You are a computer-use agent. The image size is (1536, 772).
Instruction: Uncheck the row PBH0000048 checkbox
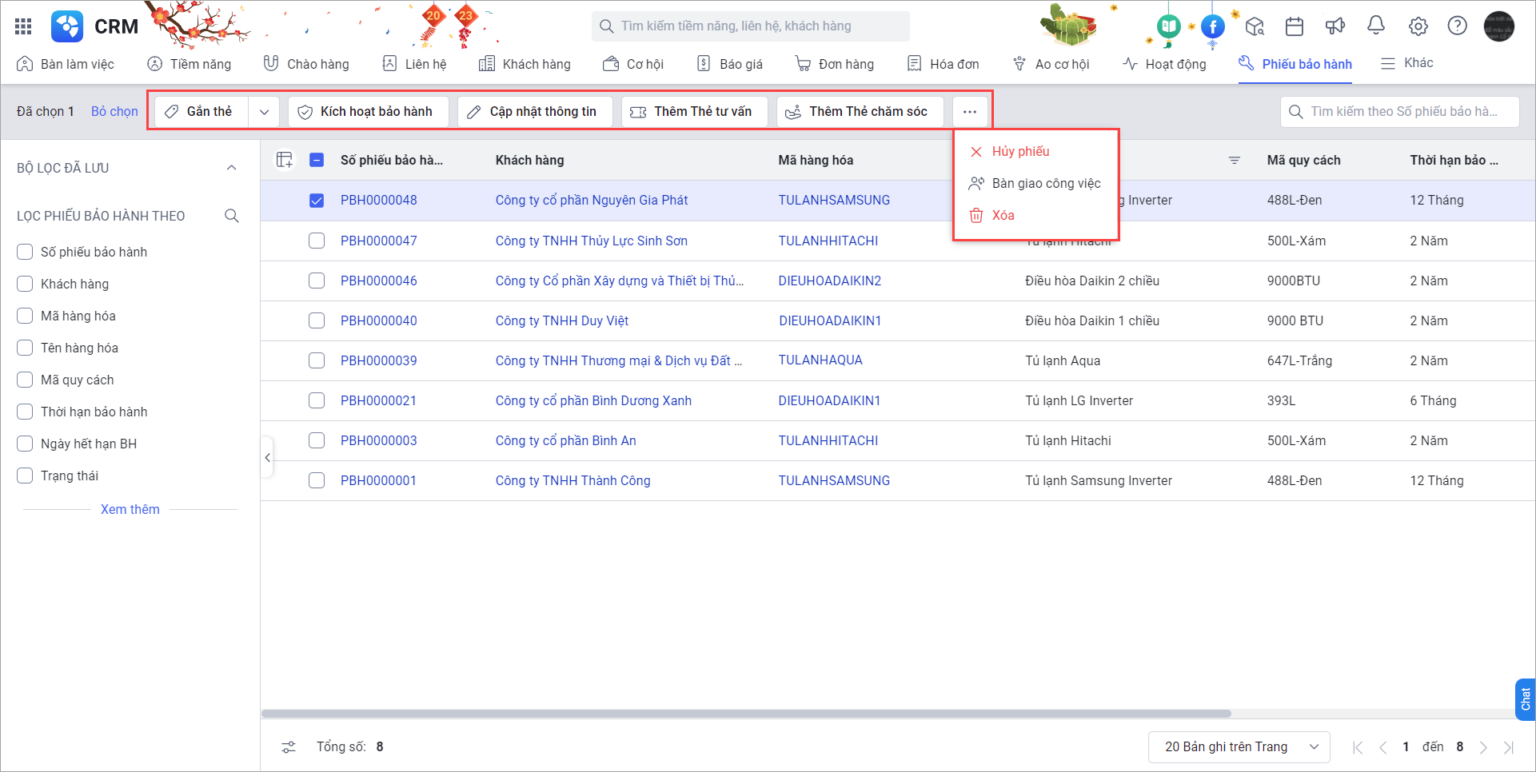pos(317,200)
